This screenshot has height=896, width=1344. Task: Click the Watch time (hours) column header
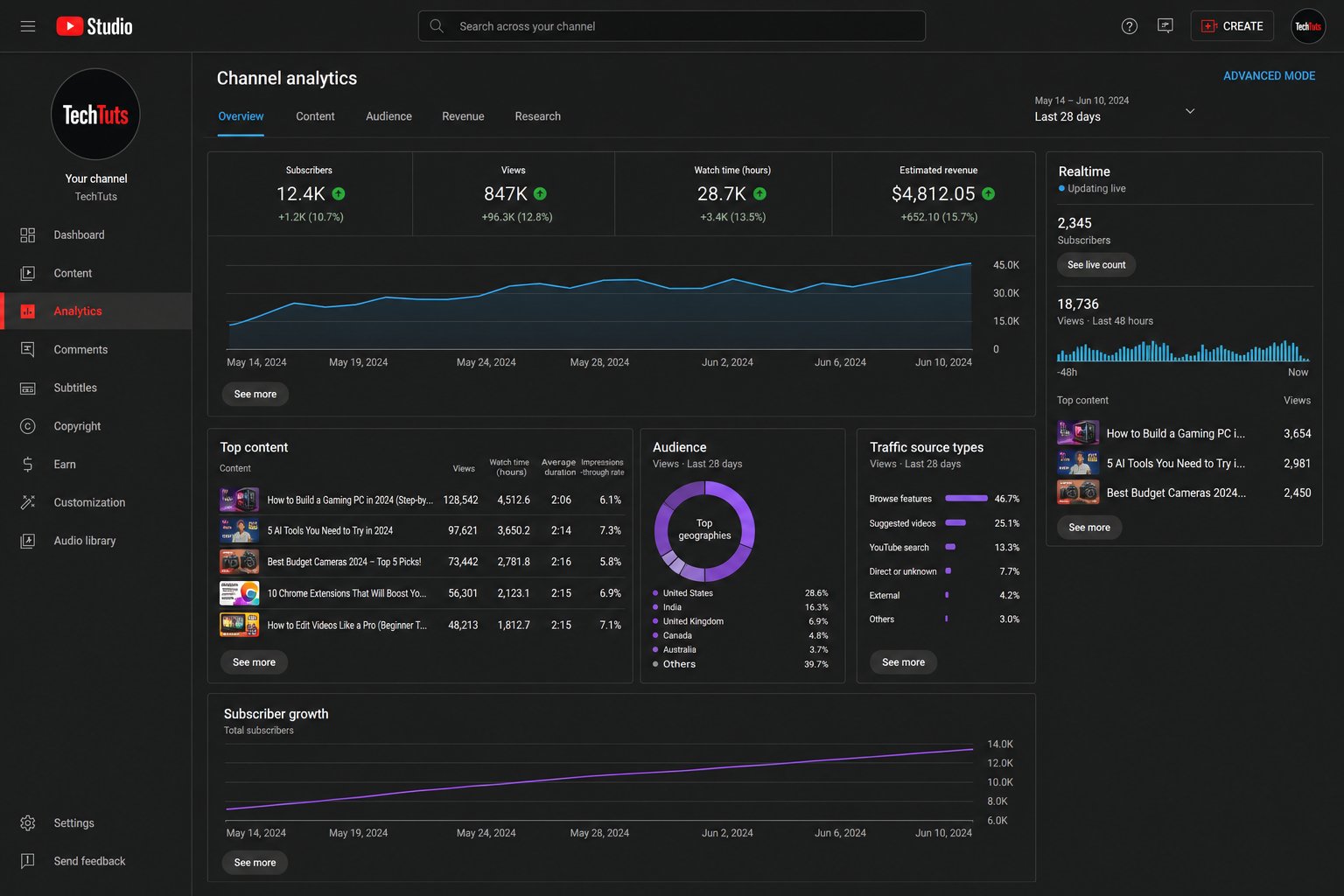[x=509, y=467]
